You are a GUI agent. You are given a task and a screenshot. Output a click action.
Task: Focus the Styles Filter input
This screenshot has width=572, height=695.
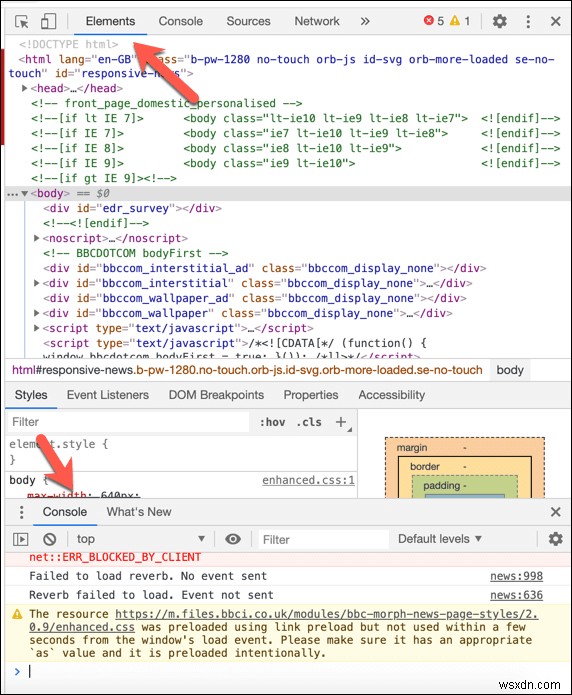tap(129, 422)
